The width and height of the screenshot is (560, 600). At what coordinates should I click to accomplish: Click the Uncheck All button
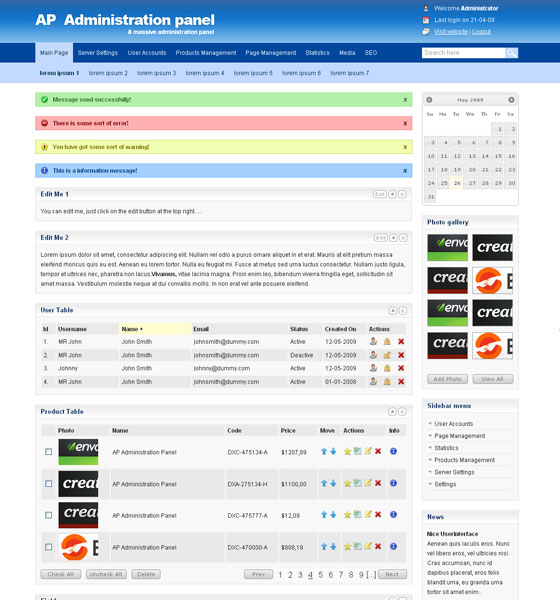[106, 574]
